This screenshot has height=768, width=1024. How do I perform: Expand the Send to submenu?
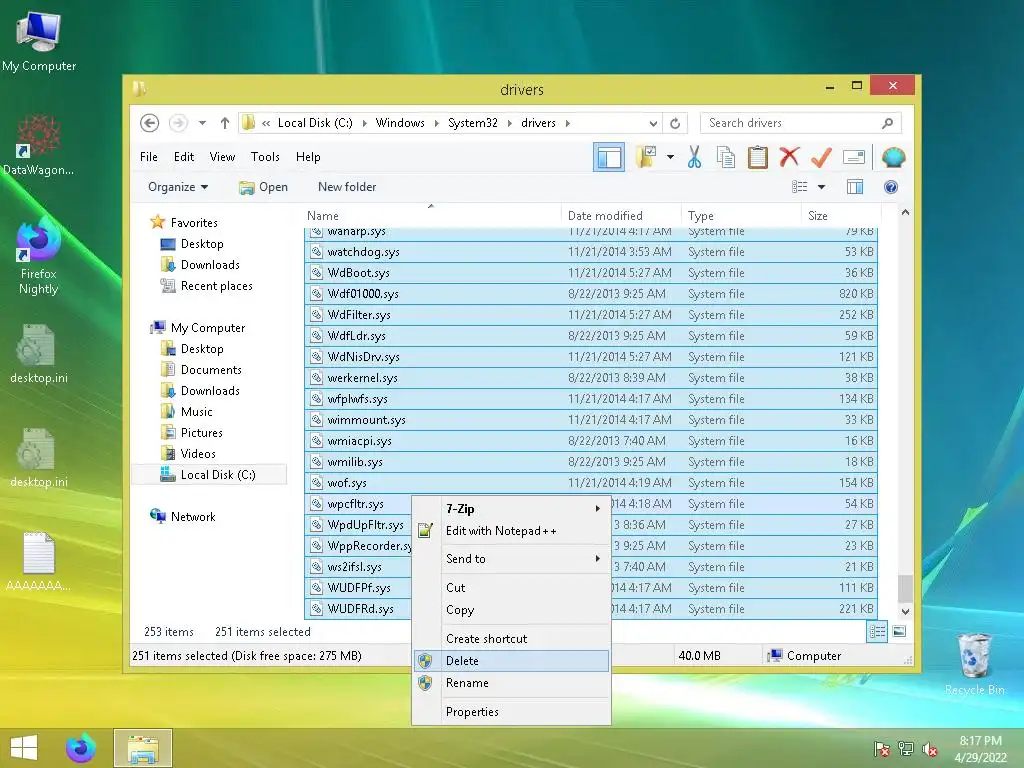click(x=511, y=559)
